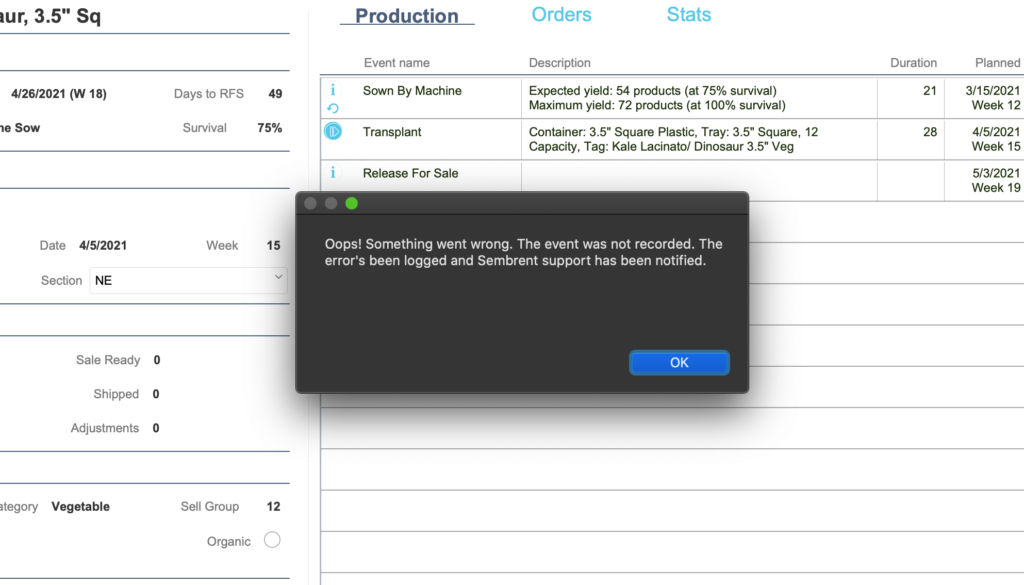Open the Section dropdown showing NE

[188, 280]
